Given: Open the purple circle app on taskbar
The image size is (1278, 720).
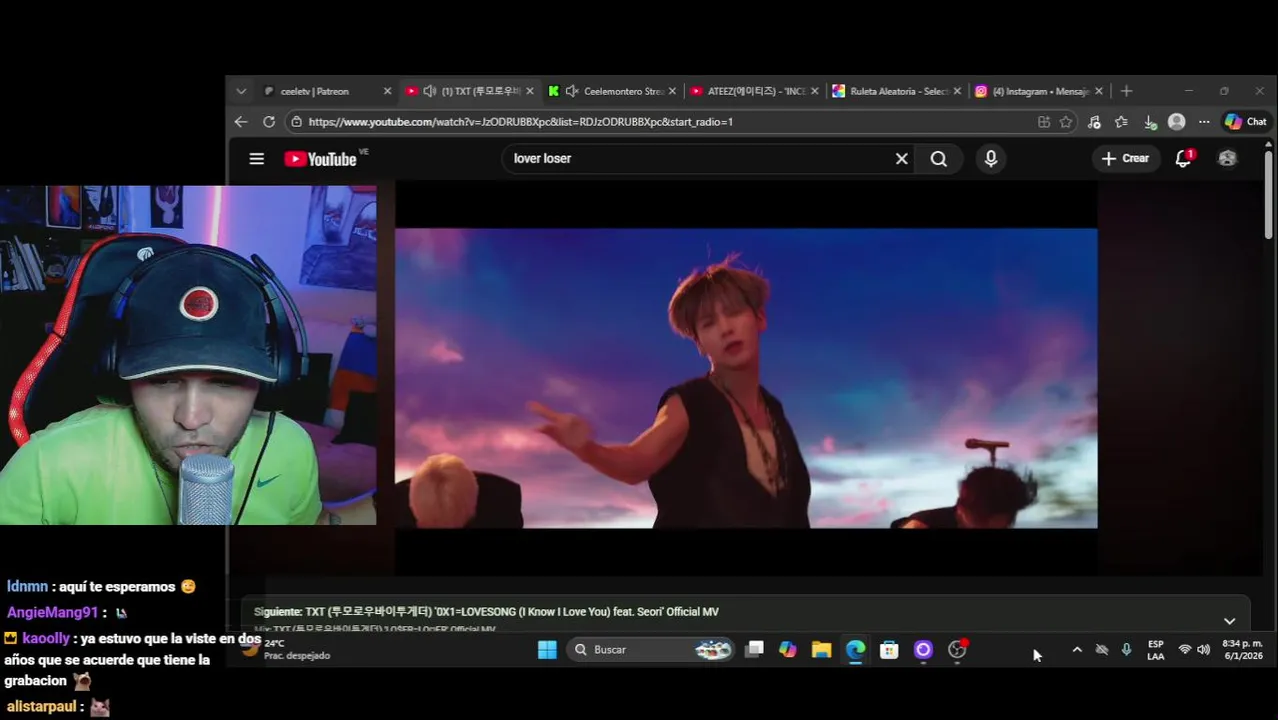Looking at the screenshot, I should pyautogui.click(x=923, y=650).
